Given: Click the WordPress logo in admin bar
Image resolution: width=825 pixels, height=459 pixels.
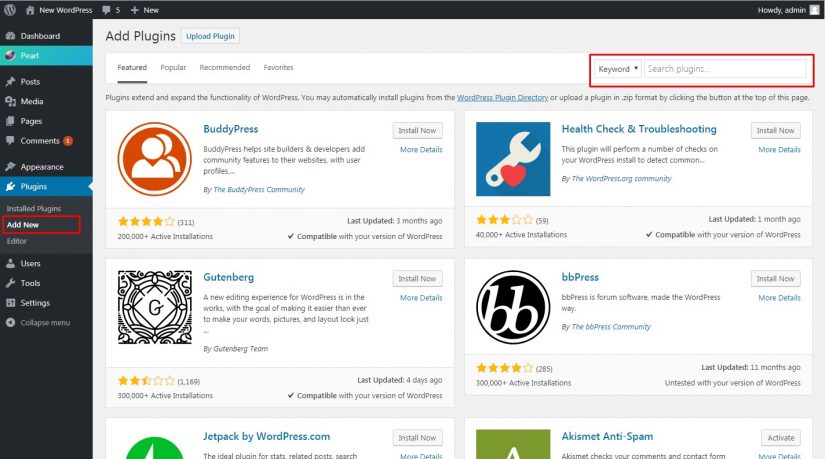Looking at the screenshot, I should 9,9.
